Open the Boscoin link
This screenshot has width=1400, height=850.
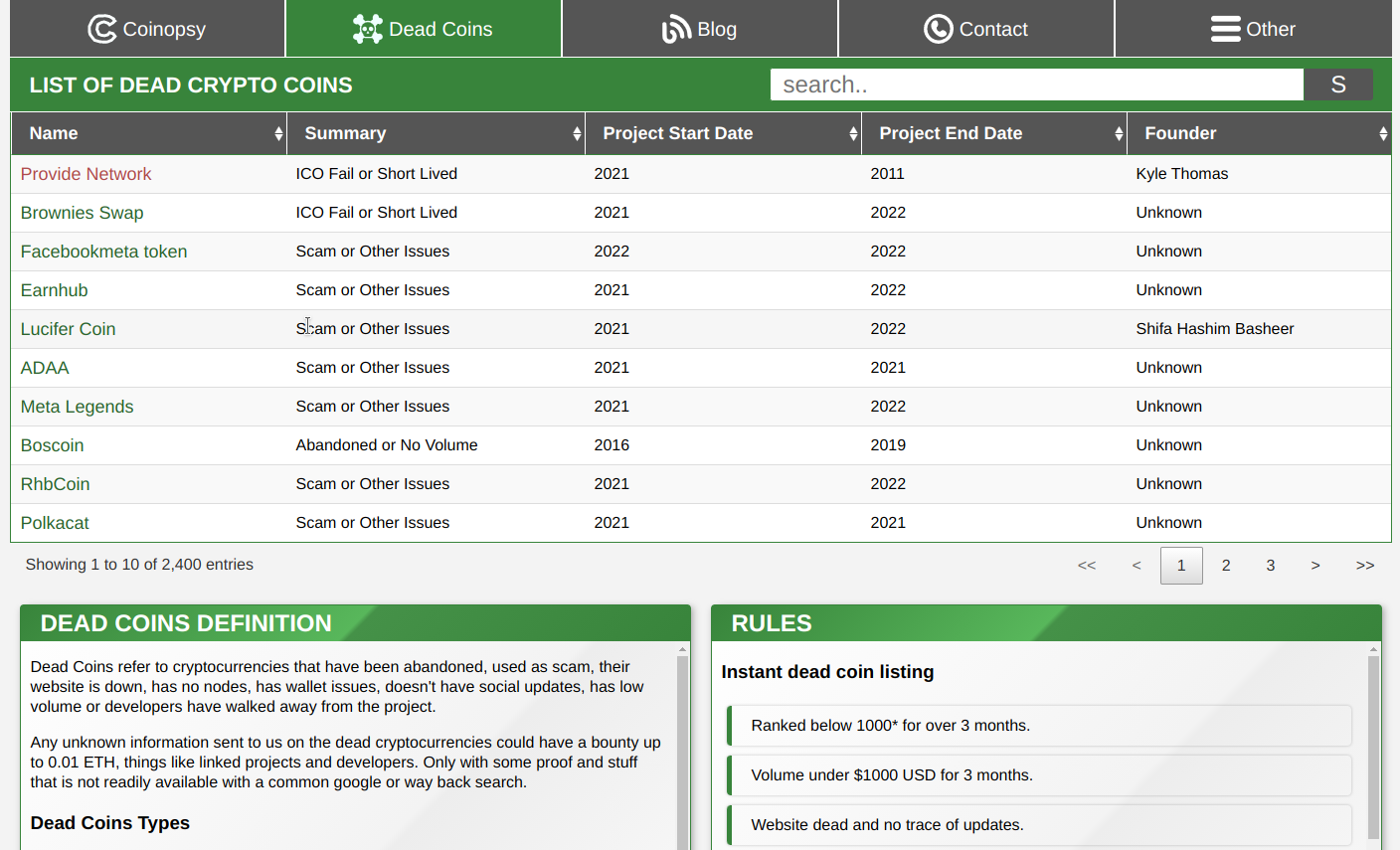[x=52, y=445]
